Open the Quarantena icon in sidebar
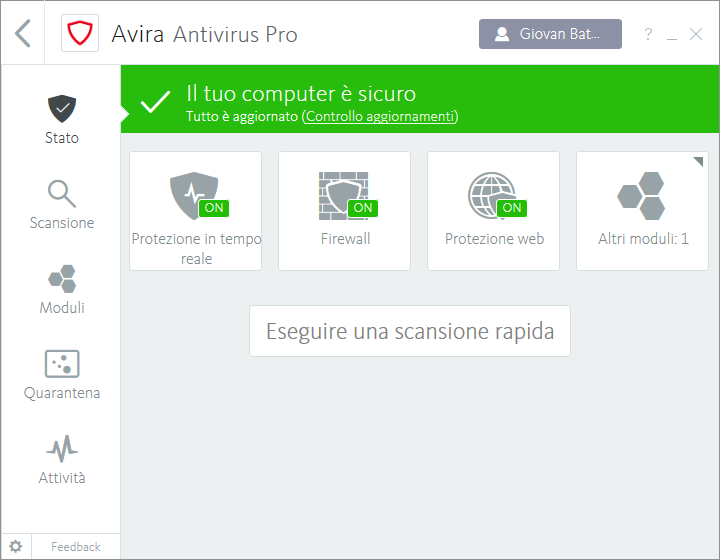The image size is (720, 560). (x=61, y=363)
